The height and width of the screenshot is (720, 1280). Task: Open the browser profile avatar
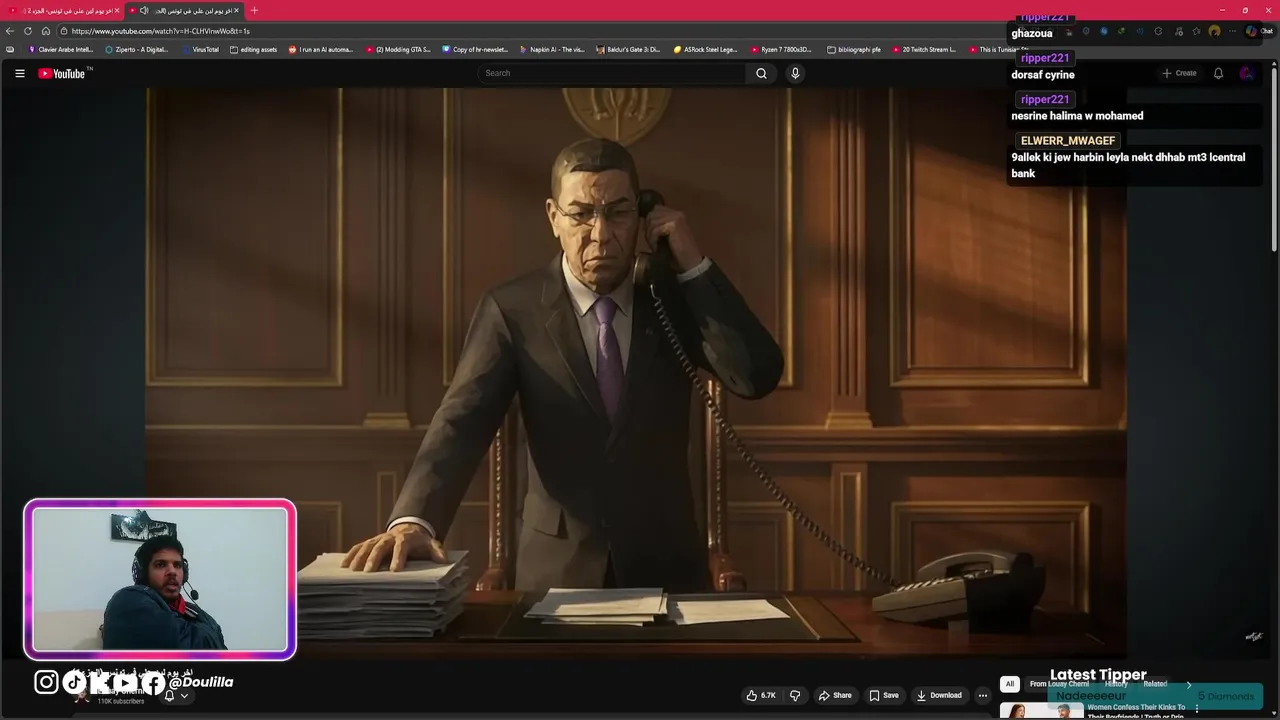tap(1214, 31)
